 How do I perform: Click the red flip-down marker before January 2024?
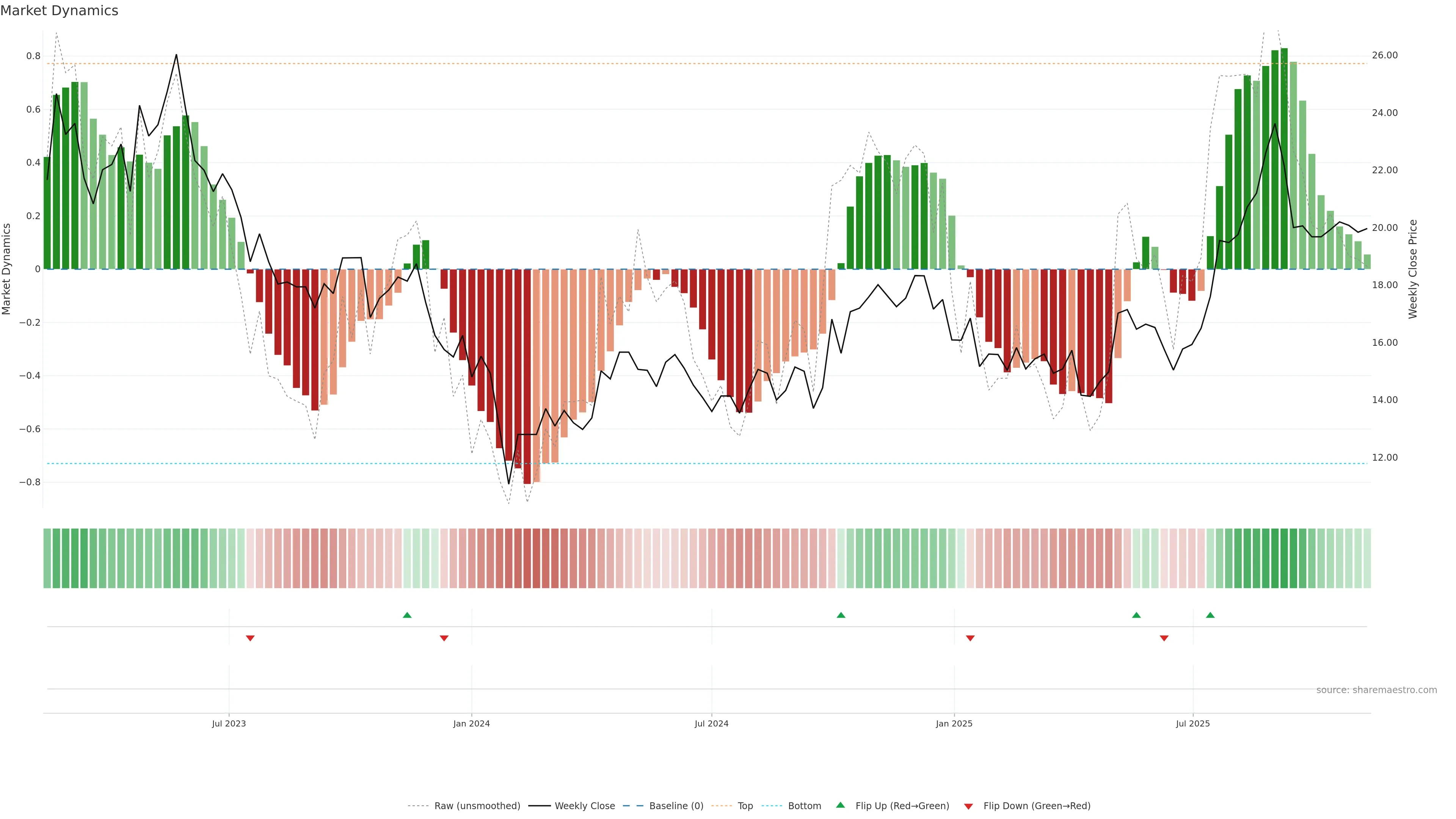click(x=444, y=638)
